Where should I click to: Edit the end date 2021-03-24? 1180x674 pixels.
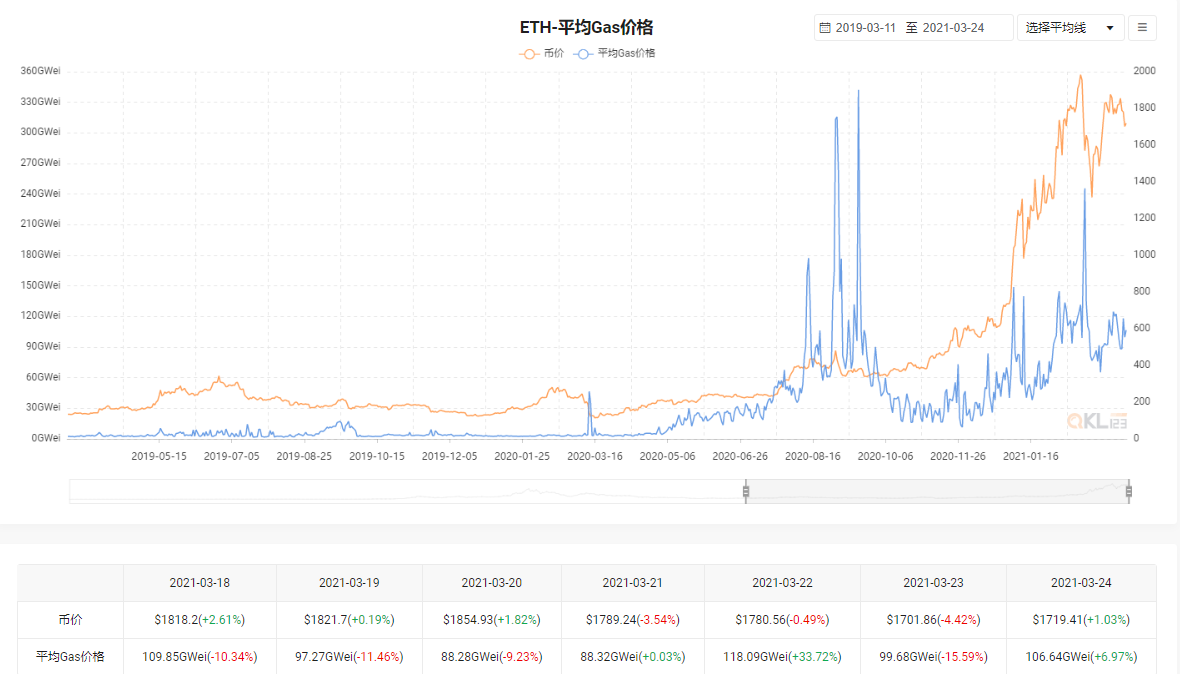[x=953, y=28]
